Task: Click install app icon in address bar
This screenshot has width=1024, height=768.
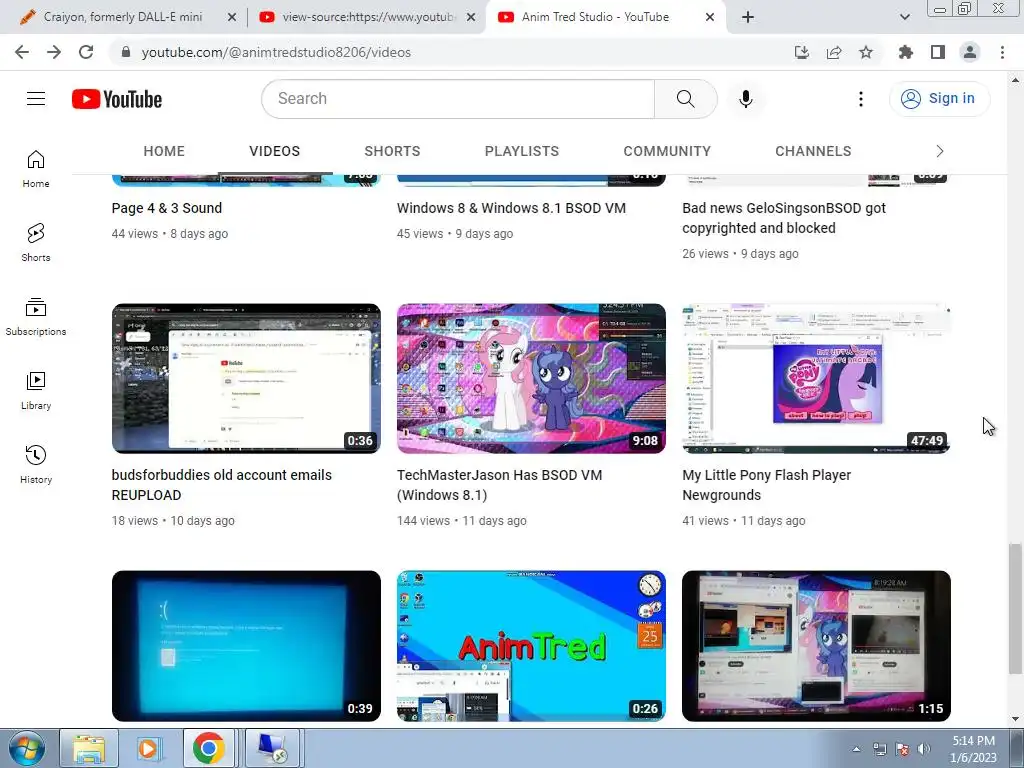Action: 801,52
